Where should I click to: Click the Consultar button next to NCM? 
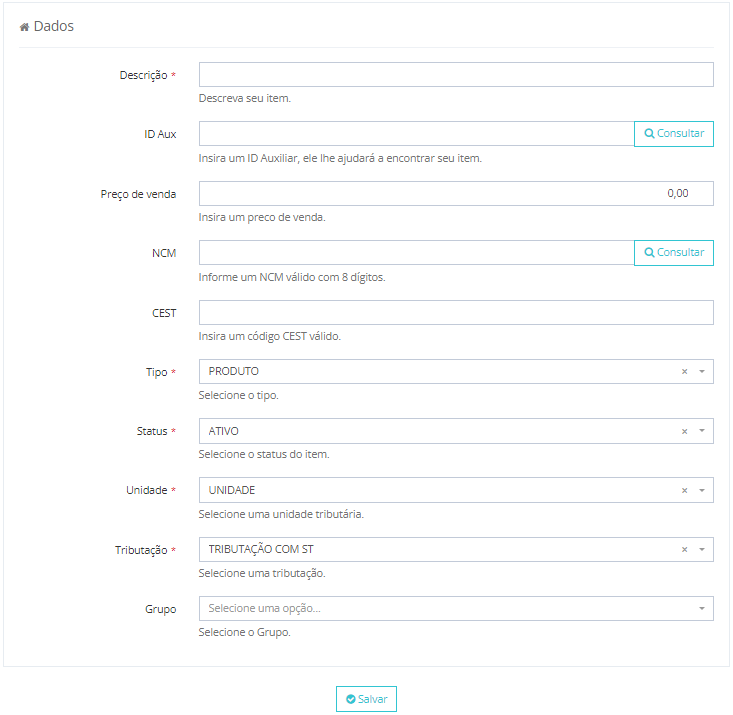[x=674, y=253]
